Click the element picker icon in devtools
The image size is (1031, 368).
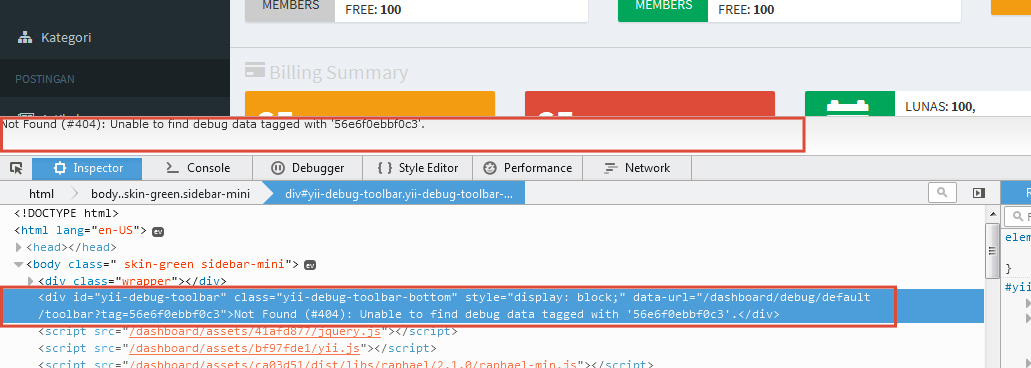point(16,168)
